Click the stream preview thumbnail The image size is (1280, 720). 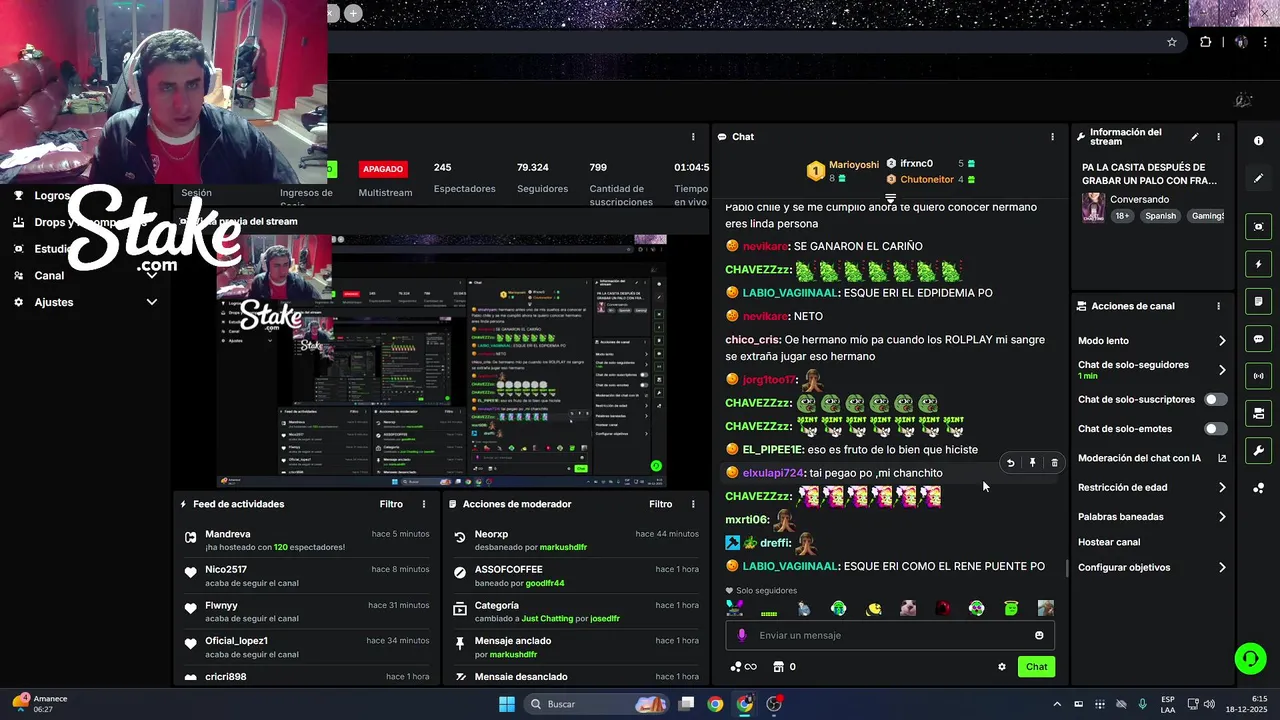click(442, 361)
